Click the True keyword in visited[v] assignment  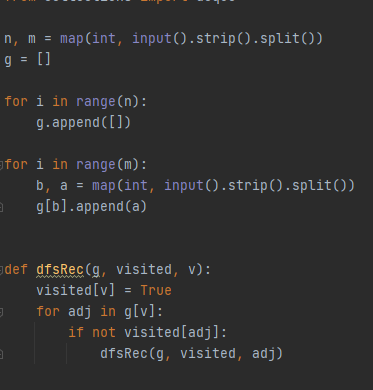tap(156, 290)
